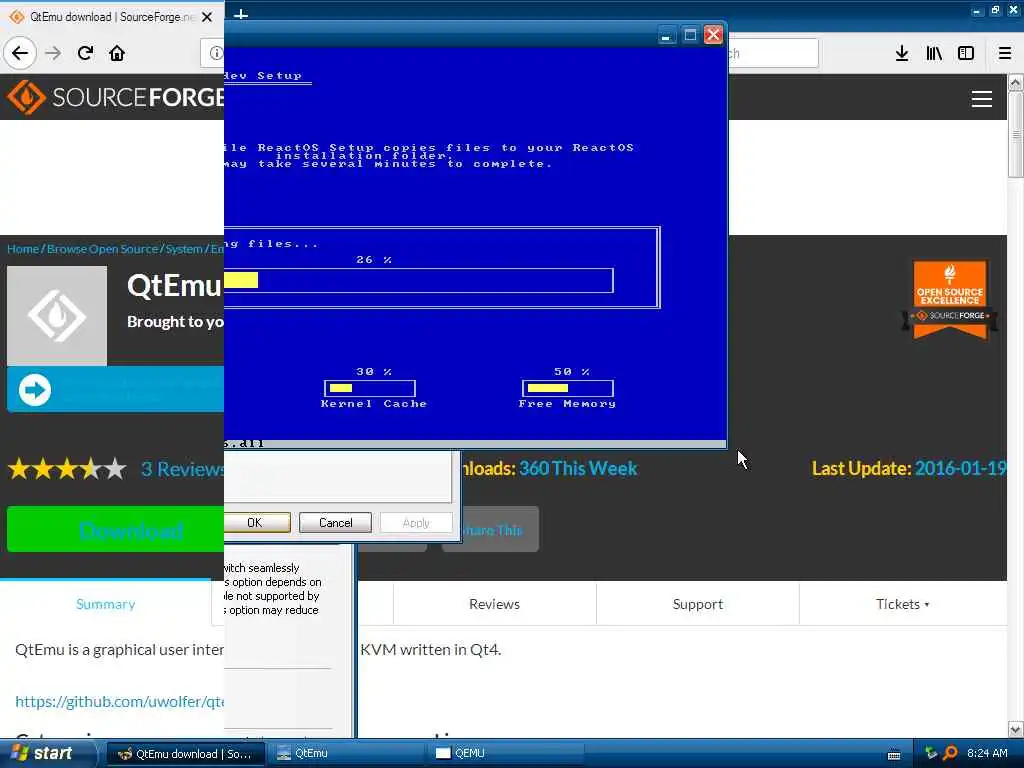Maximize the QEMU window
Screen dimensions: 1024x768
(x=690, y=35)
